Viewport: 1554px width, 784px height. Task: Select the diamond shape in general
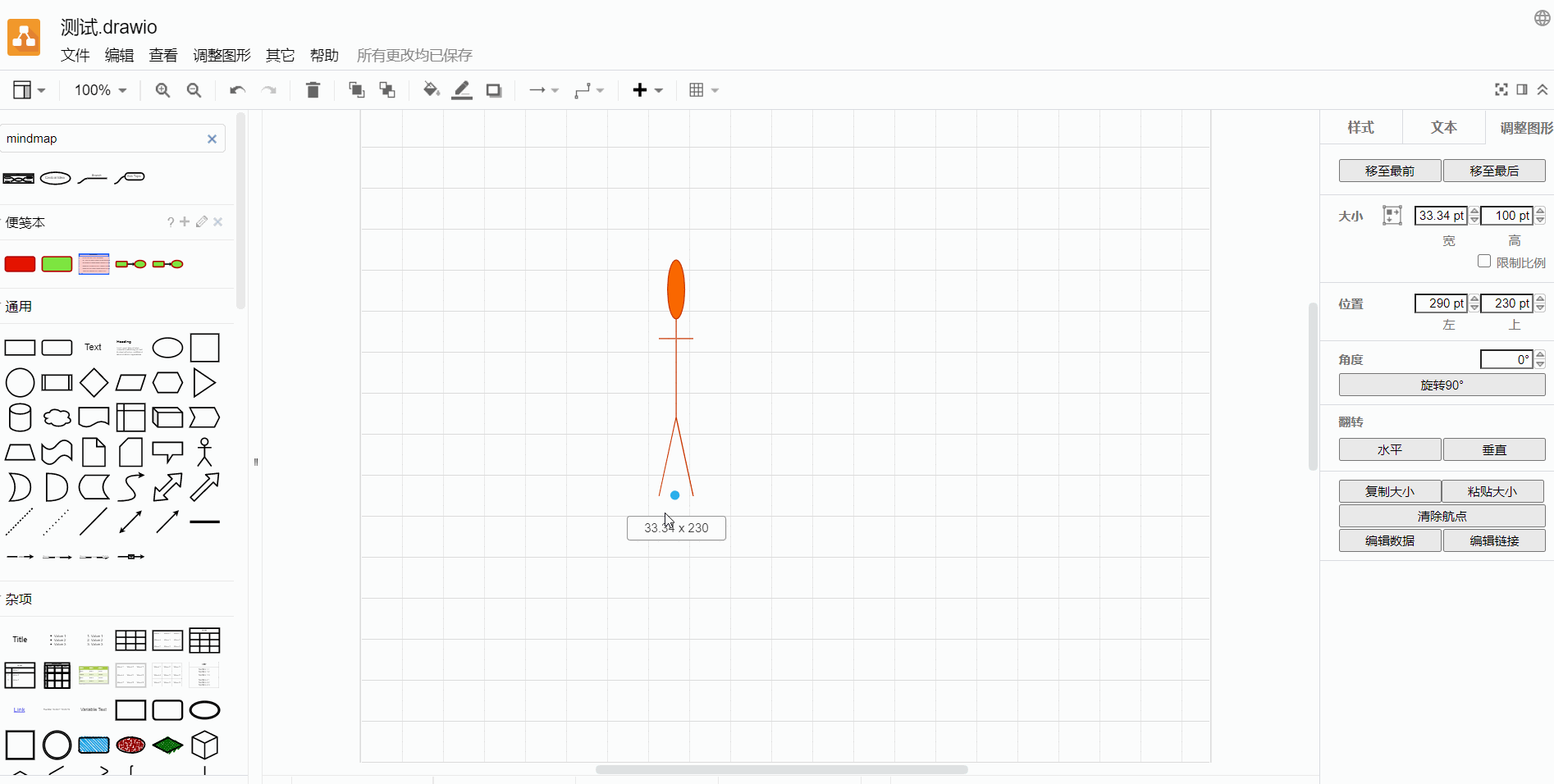94,382
